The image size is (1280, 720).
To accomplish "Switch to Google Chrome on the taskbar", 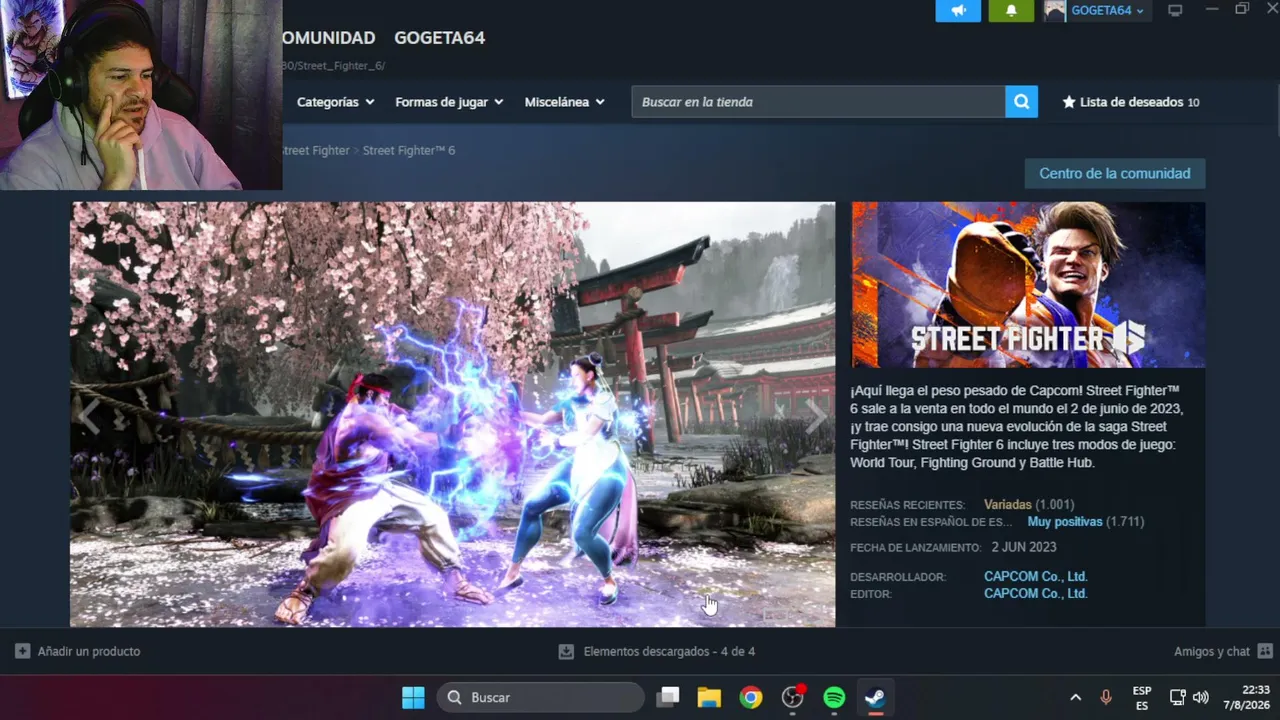I will [x=751, y=697].
